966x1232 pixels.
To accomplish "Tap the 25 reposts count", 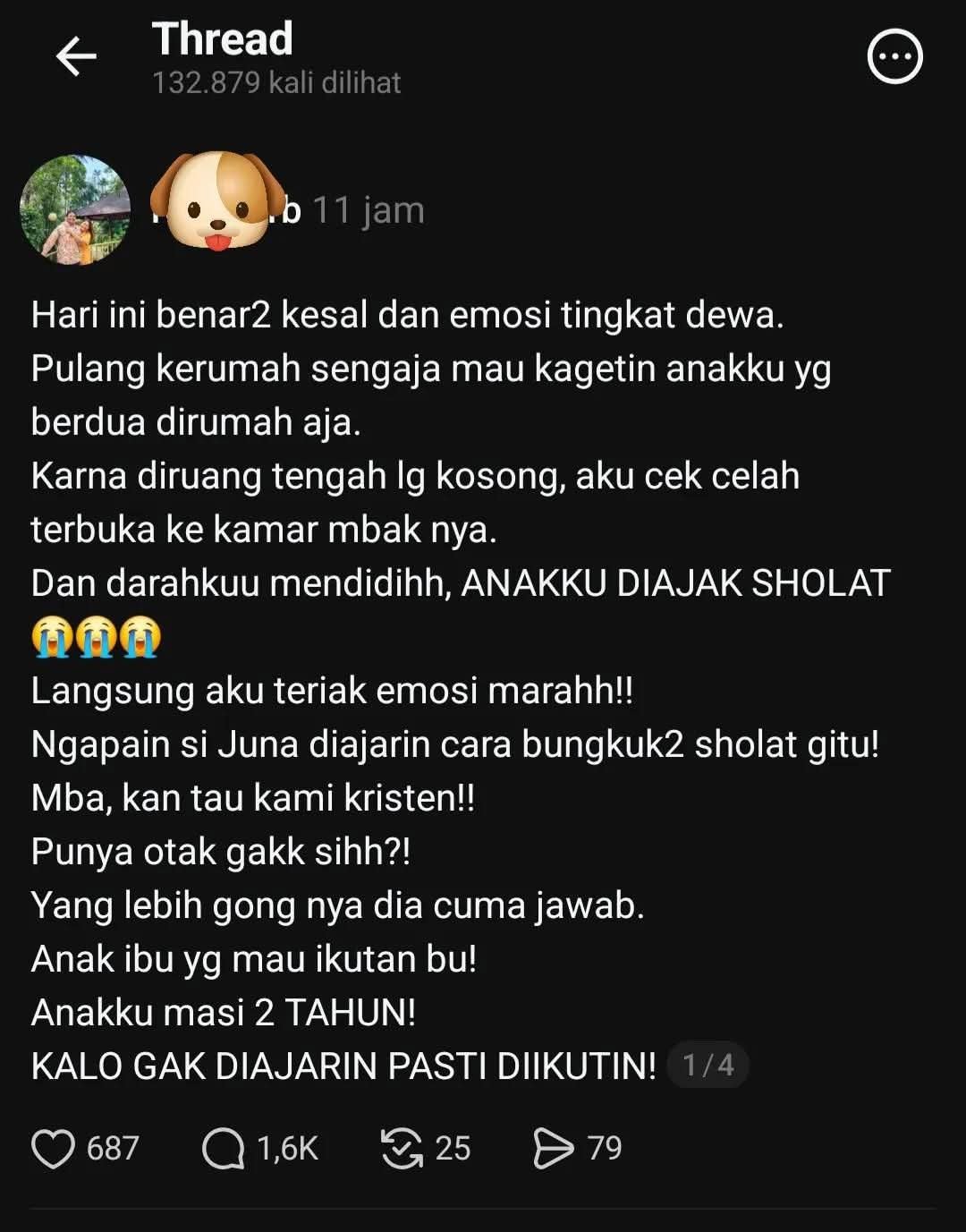I will 453,1149.
